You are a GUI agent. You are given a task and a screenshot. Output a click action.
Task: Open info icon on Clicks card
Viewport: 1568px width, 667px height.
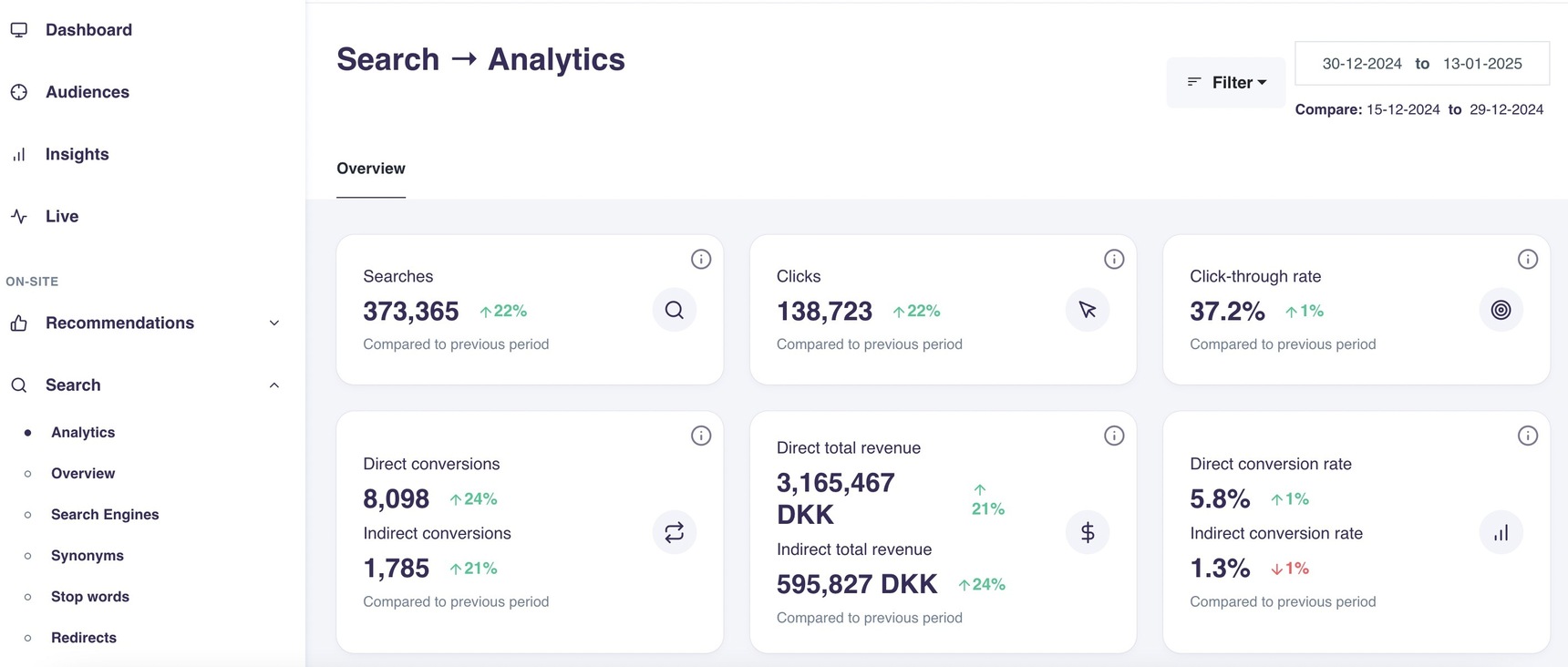coord(1114,260)
